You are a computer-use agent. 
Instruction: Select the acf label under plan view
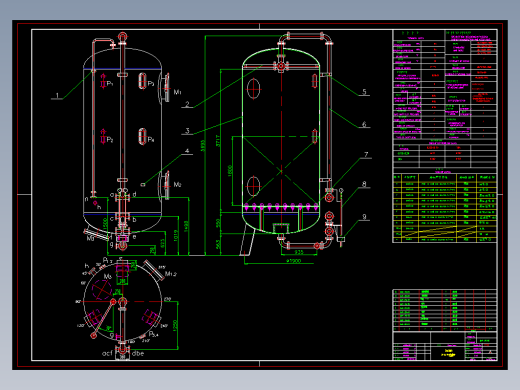(107, 353)
